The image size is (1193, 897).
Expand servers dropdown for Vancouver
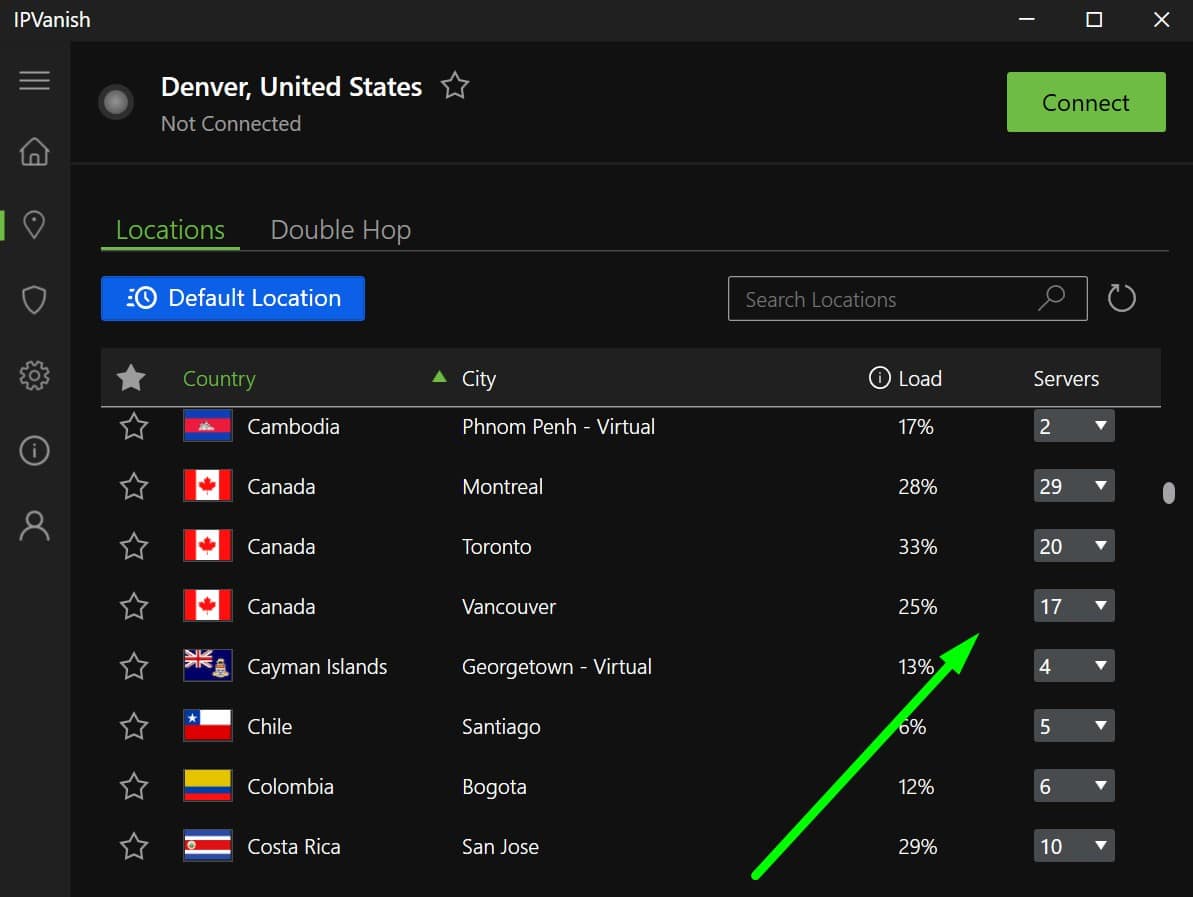point(1074,606)
